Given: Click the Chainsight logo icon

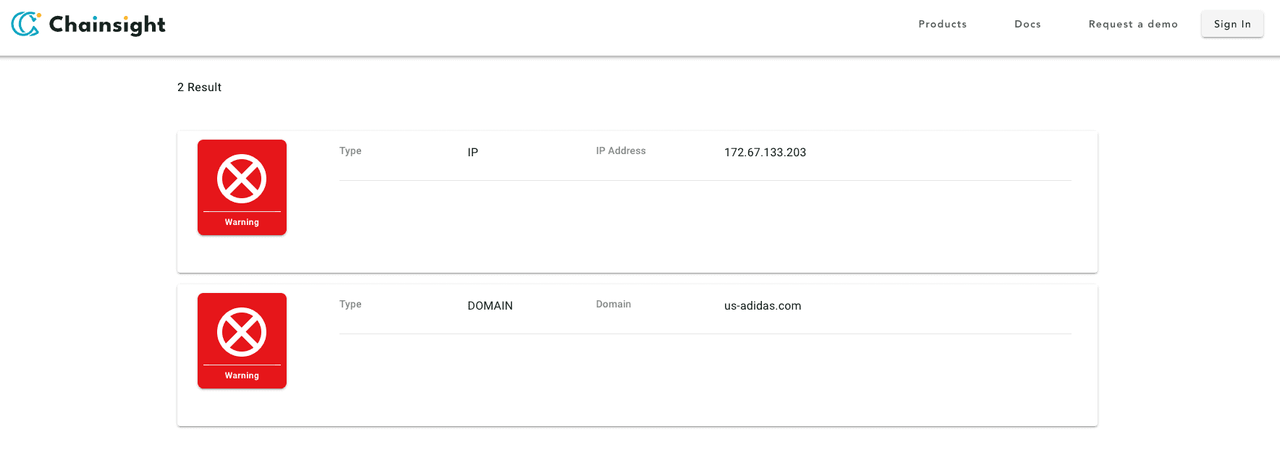Looking at the screenshot, I should tap(27, 24).
